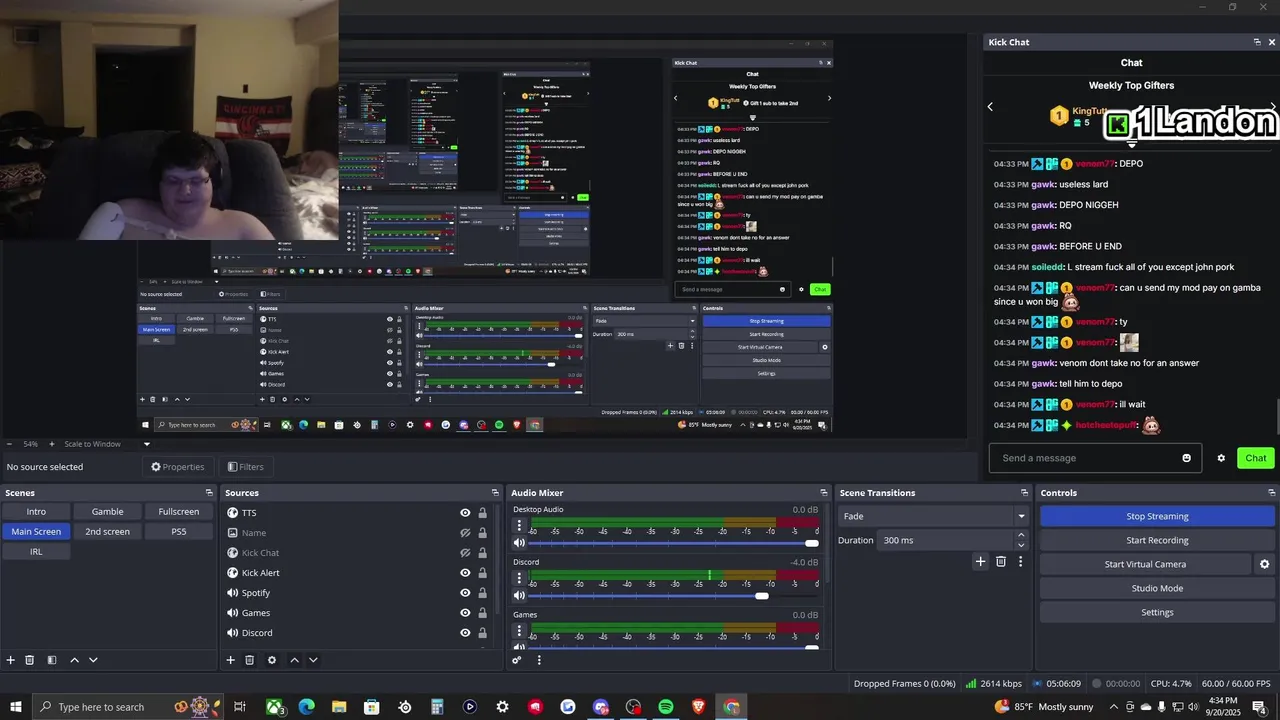Add a scene transition with plus icon

(980, 562)
